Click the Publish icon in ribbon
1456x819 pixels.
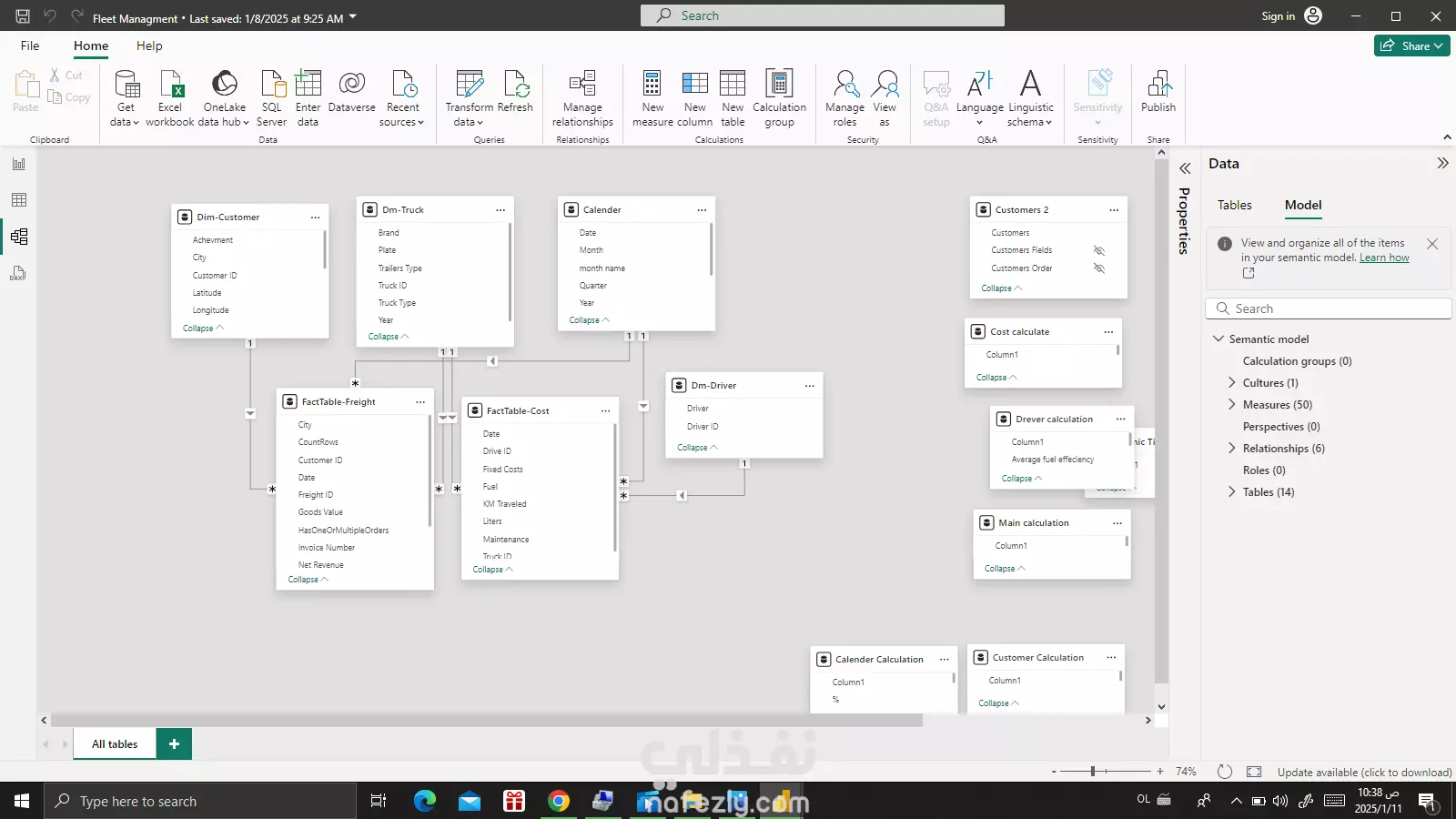pos(1158,85)
